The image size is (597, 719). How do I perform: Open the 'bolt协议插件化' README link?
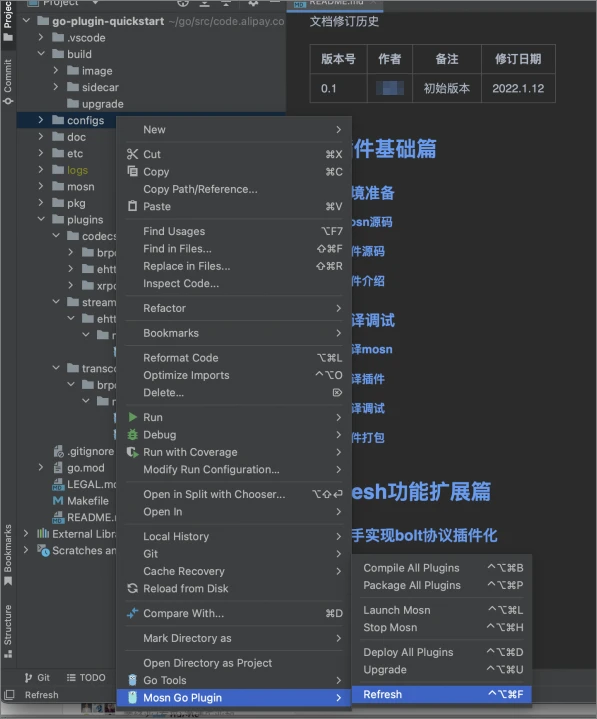tap(424, 535)
